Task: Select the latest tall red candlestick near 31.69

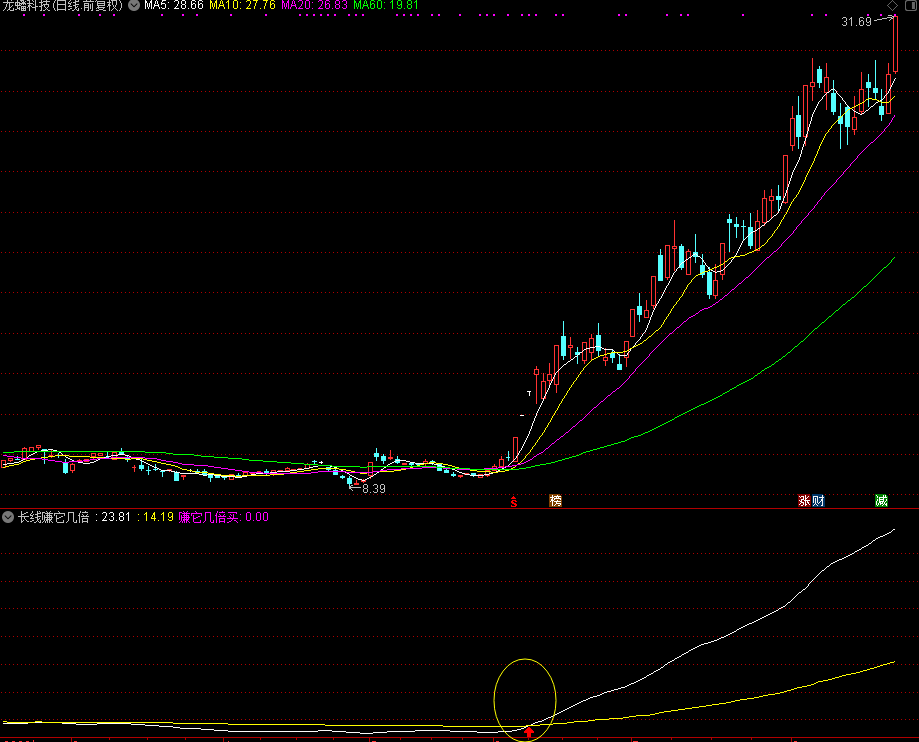Action: point(895,45)
